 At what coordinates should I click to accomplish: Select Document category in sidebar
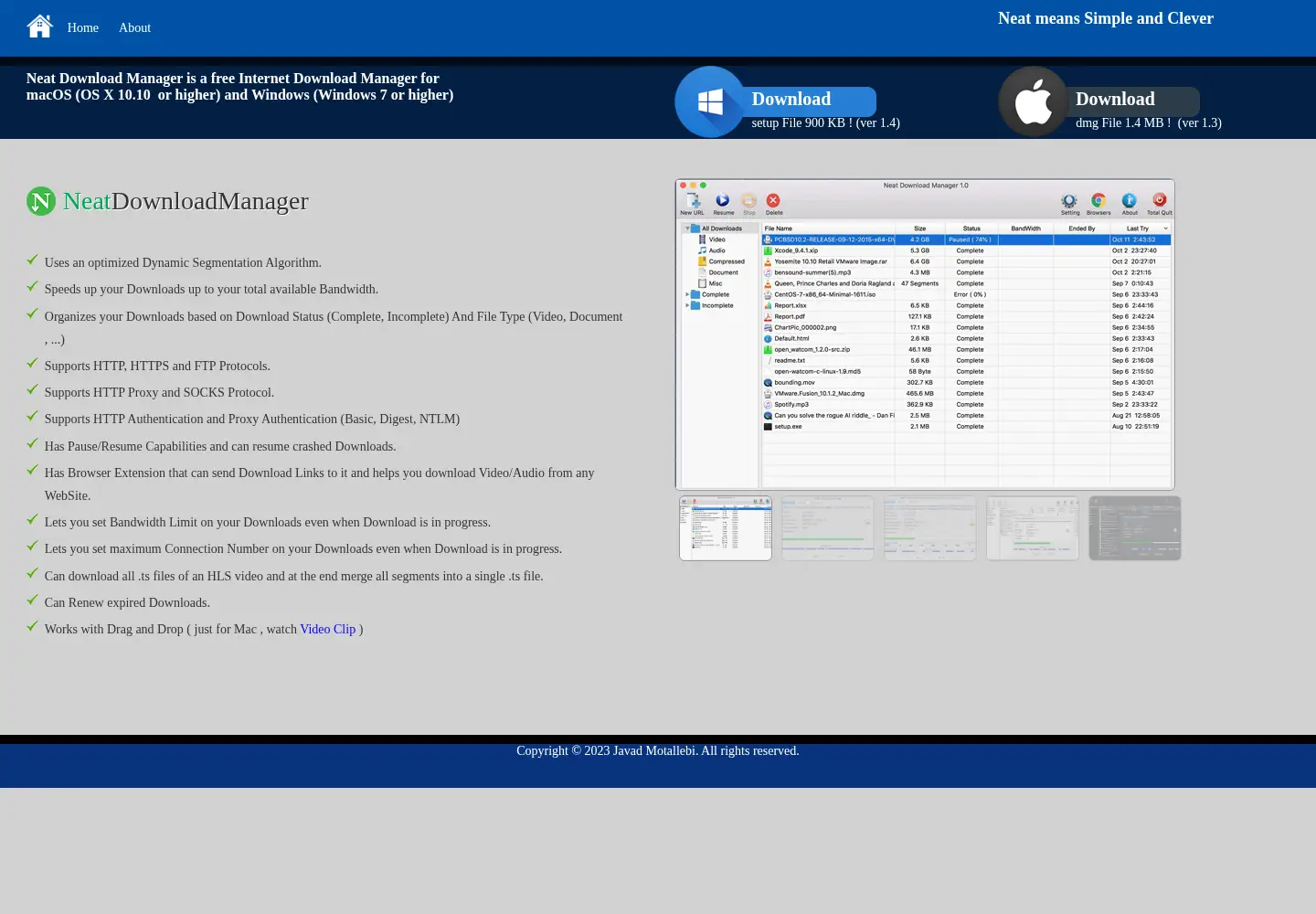(x=718, y=272)
